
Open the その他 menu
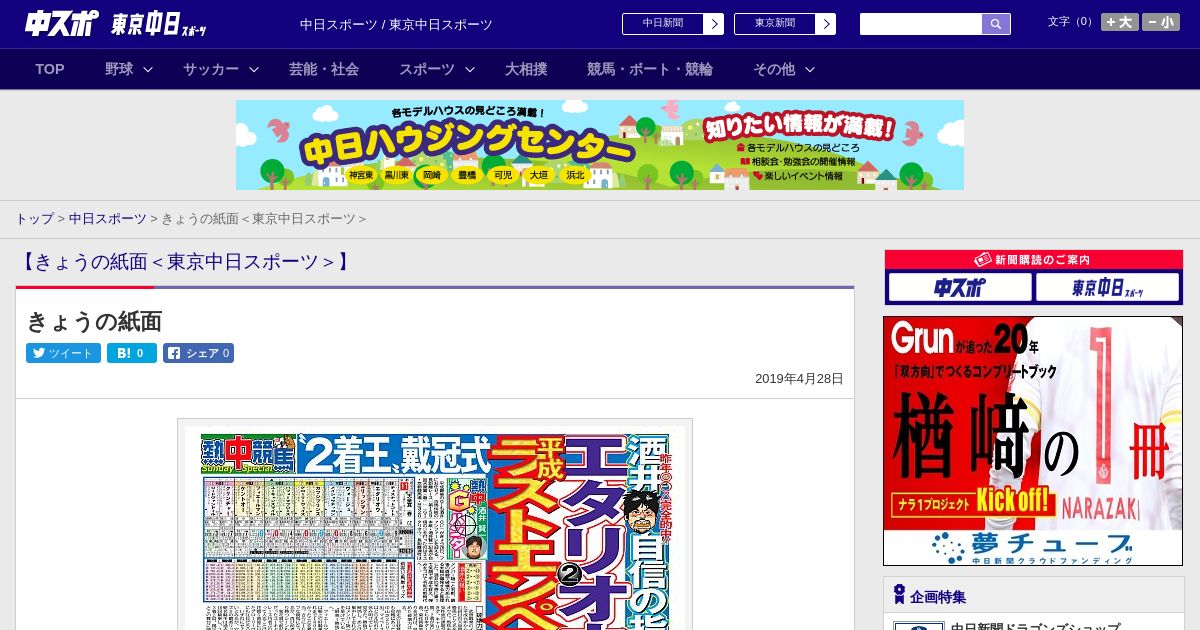pos(774,69)
